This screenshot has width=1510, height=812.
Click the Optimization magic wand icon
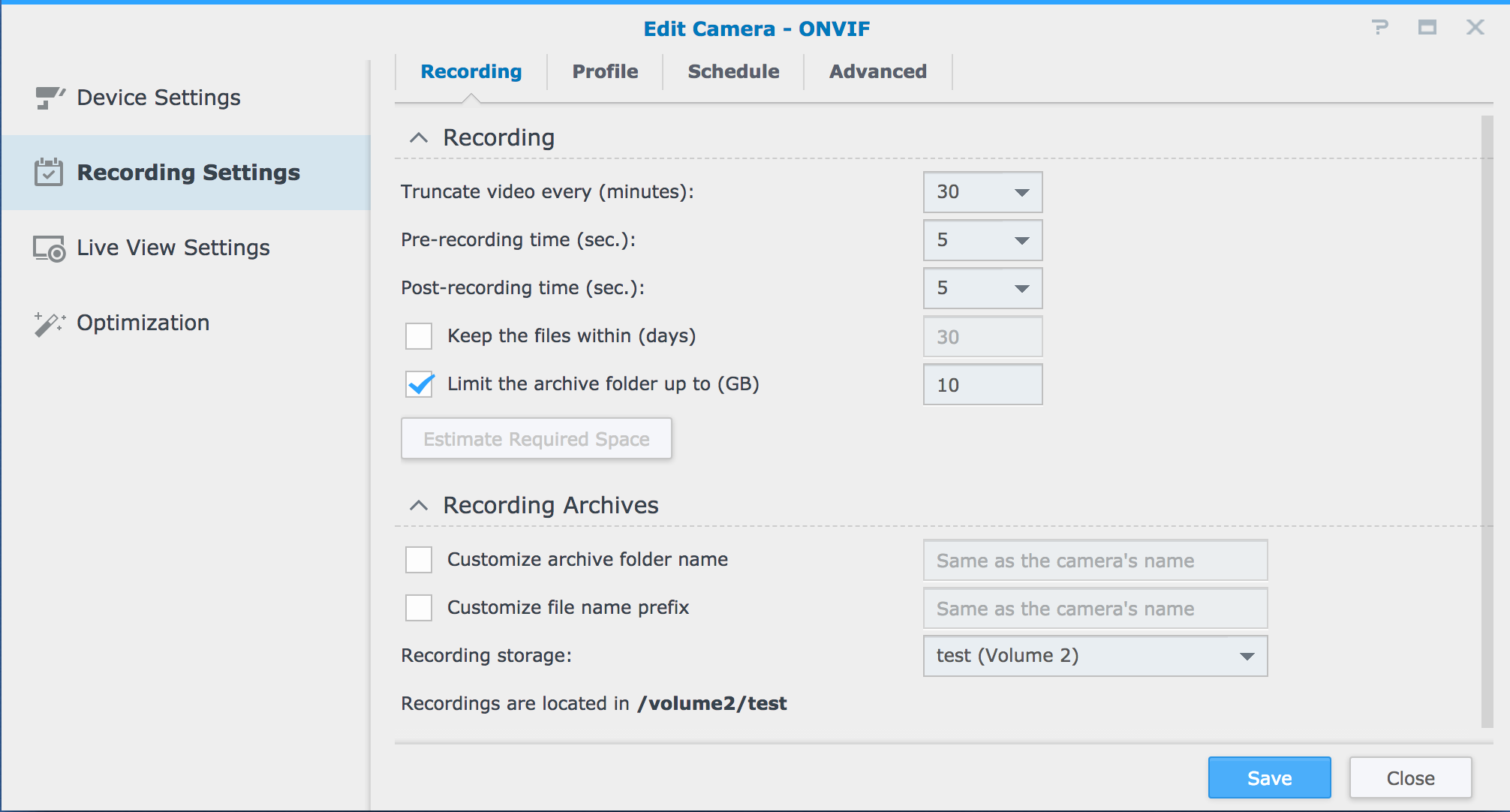point(50,323)
